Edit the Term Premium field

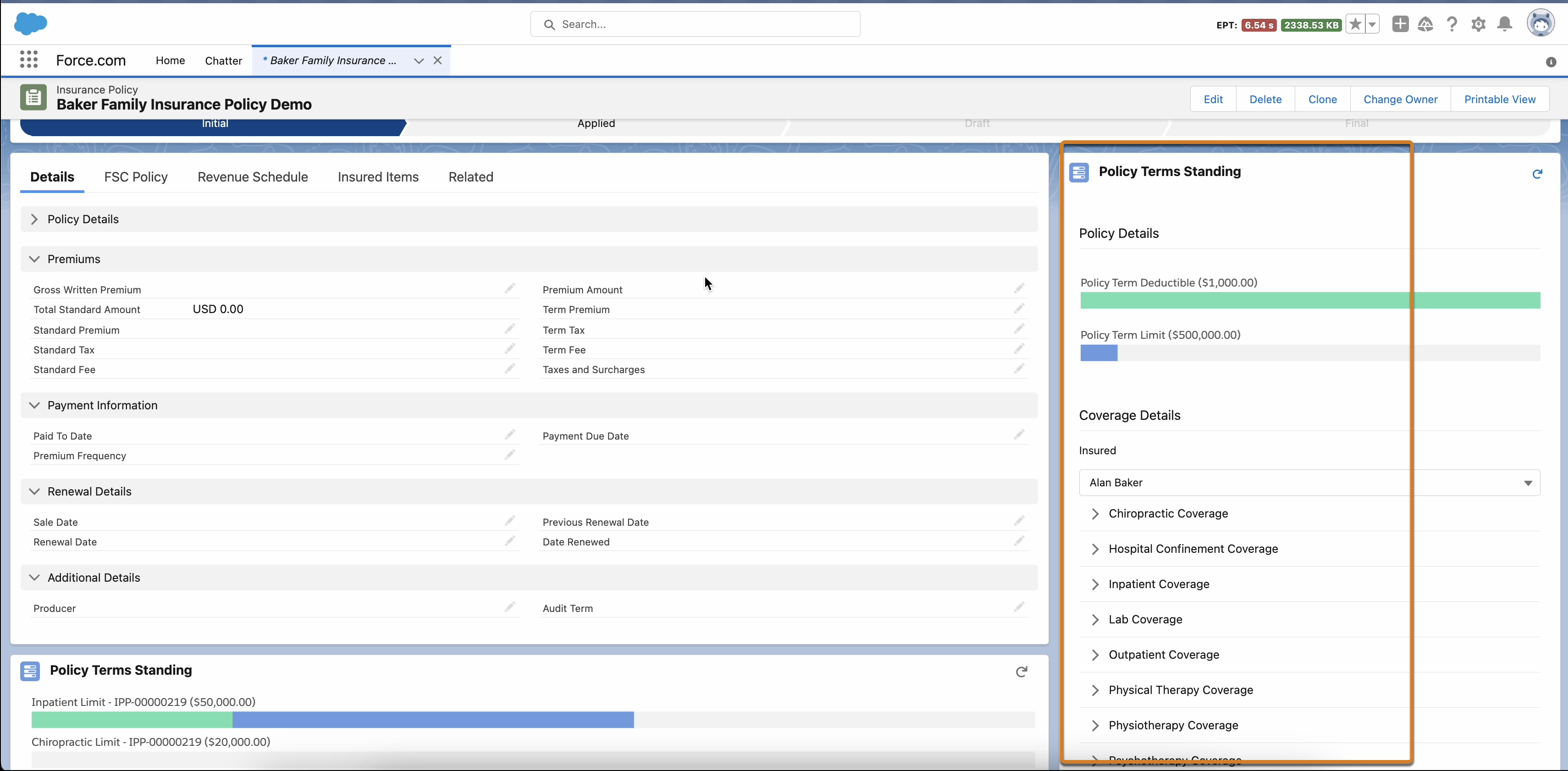(1019, 308)
